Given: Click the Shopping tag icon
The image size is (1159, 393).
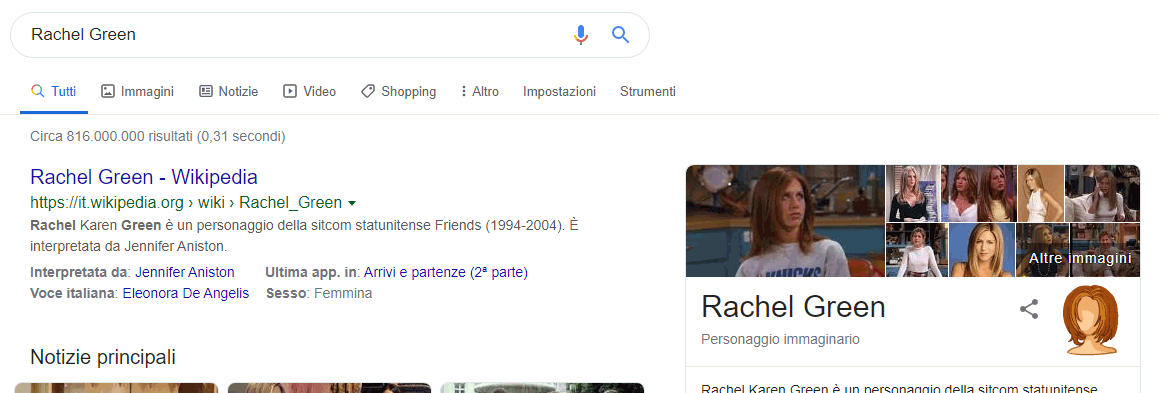Looking at the screenshot, I should (367, 92).
